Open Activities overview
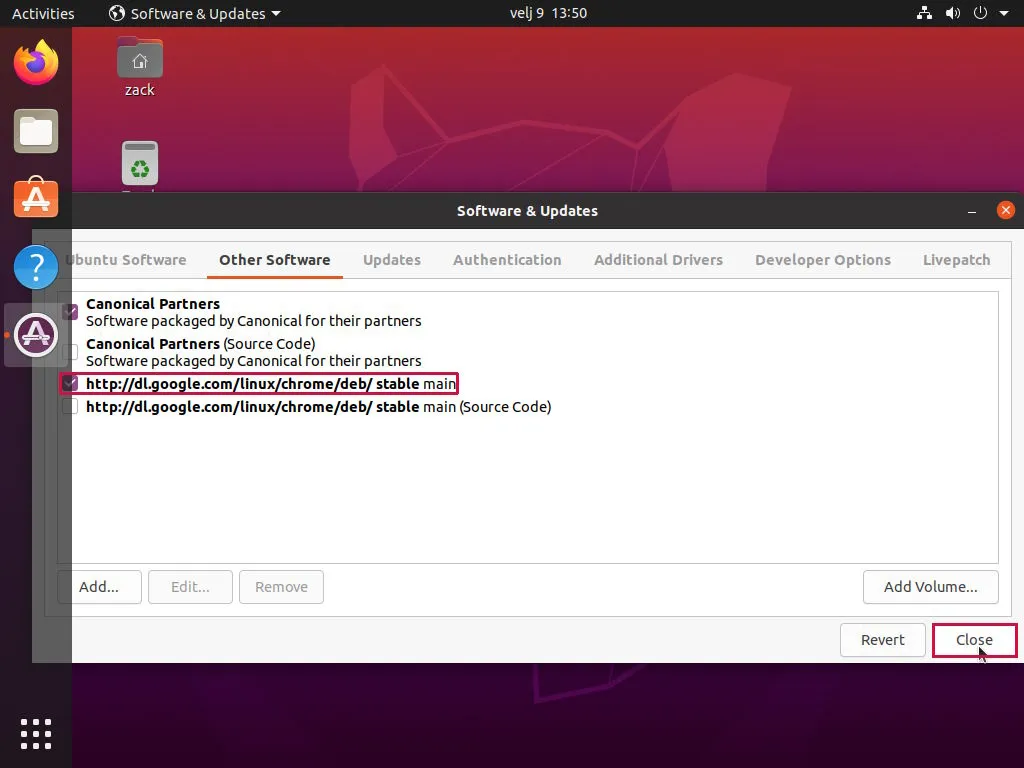1024x768 pixels. [43, 13]
